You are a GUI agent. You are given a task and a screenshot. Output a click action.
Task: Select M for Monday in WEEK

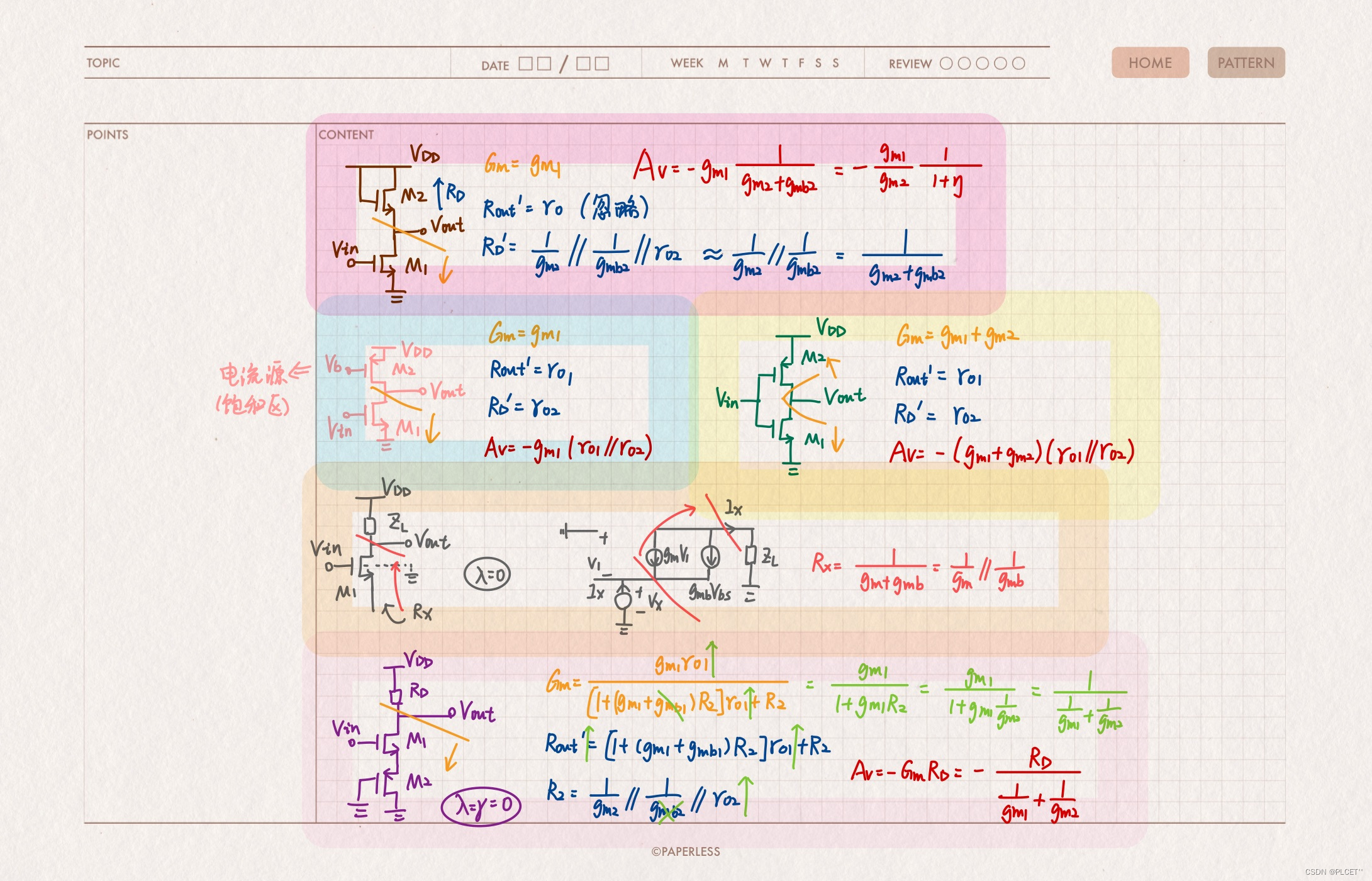point(723,63)
